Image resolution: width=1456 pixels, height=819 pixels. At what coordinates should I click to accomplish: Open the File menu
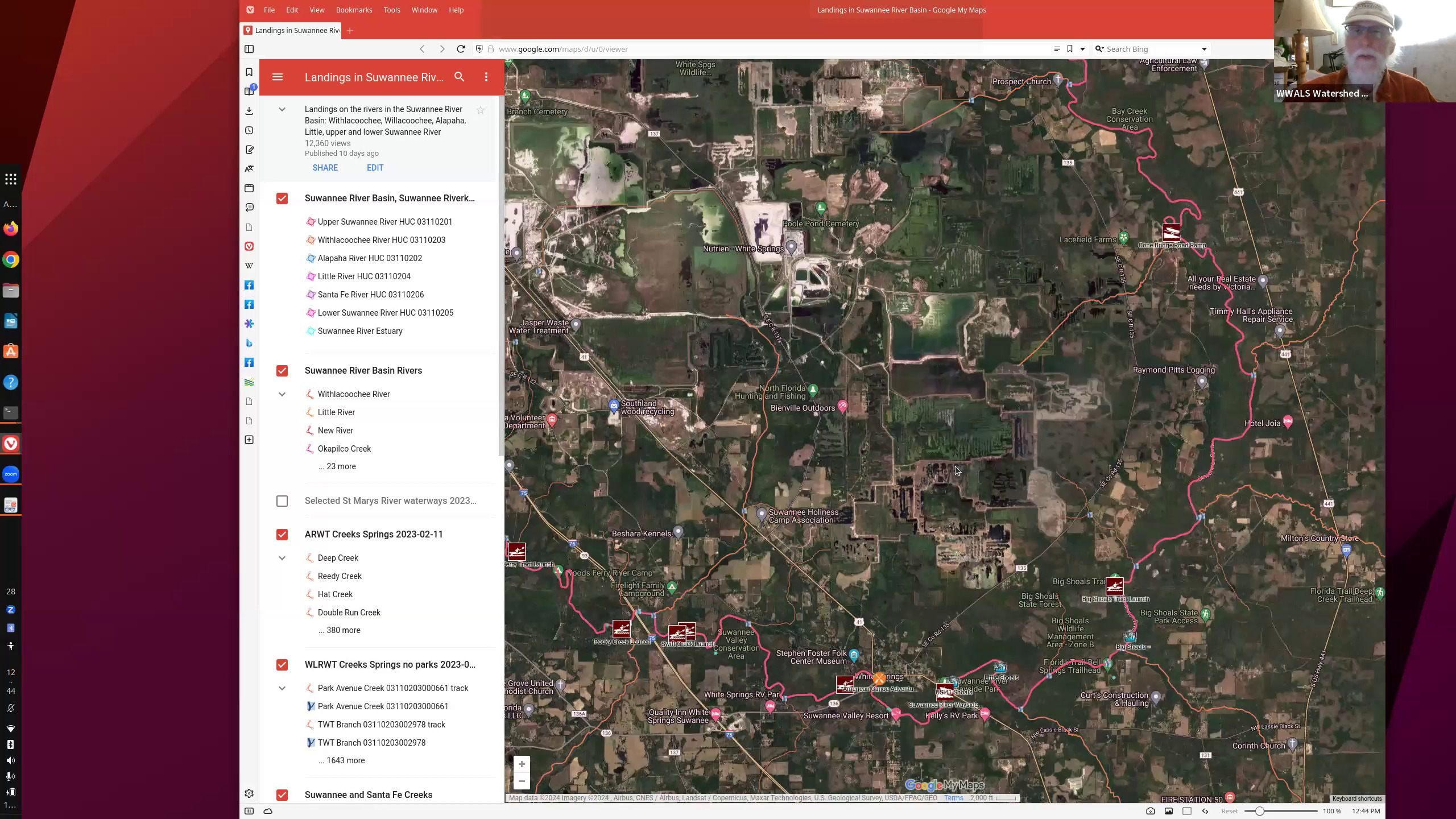(269, 10)
